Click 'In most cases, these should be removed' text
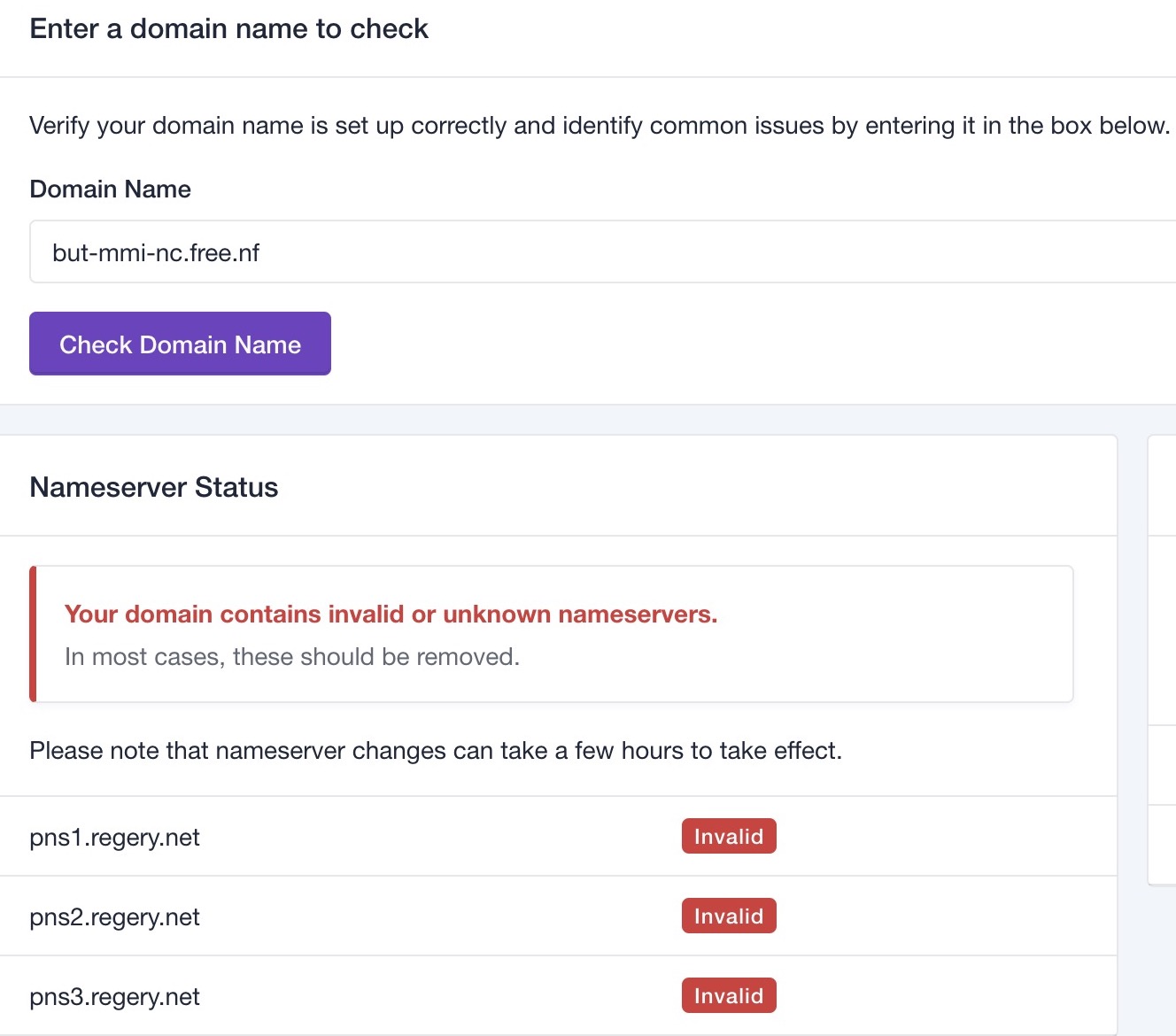 [292, 657]
